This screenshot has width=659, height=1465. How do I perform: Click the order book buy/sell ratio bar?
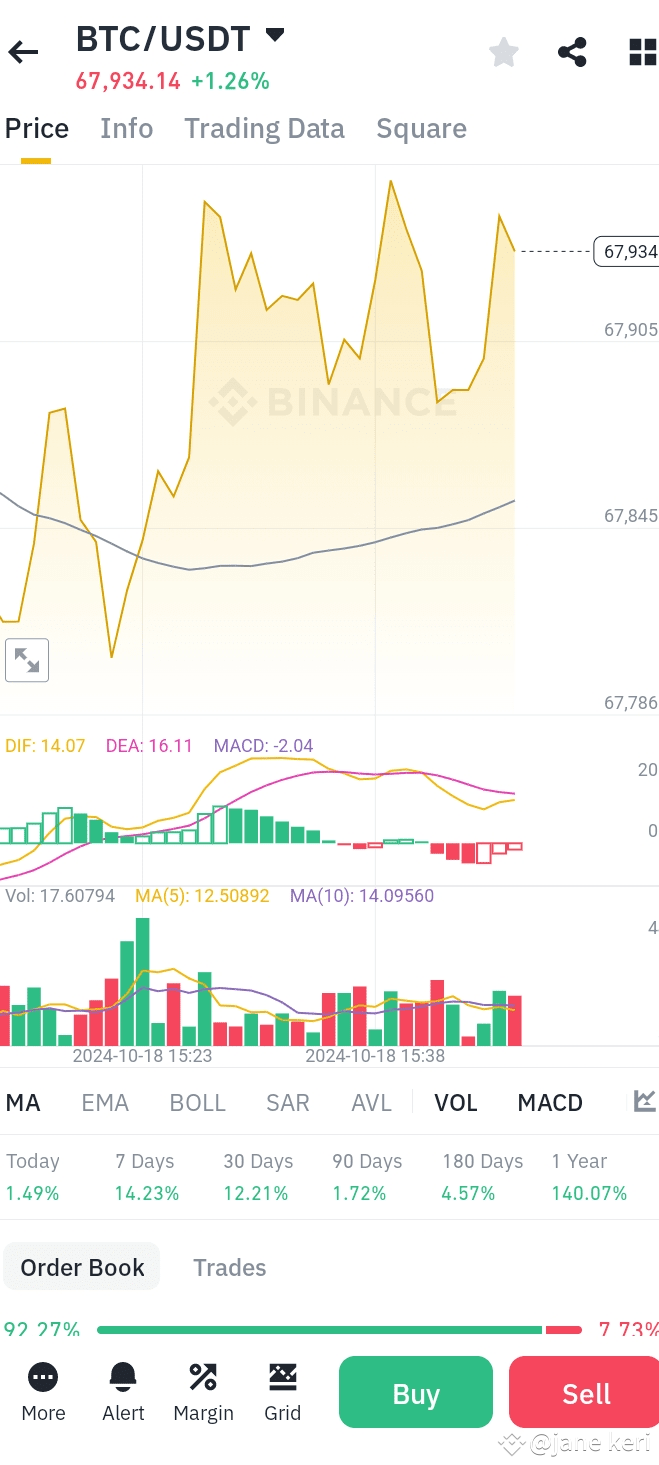(339, 1330)
